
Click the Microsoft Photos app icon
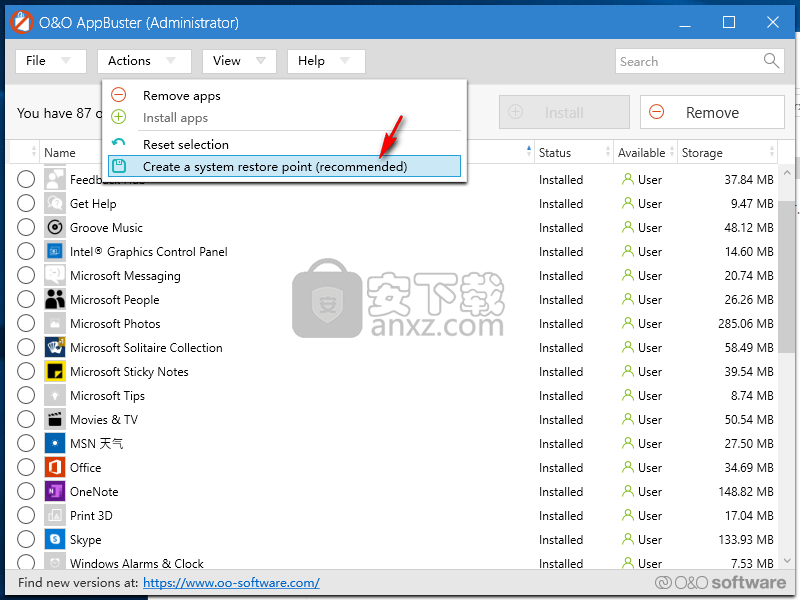[x=55, y=323]
